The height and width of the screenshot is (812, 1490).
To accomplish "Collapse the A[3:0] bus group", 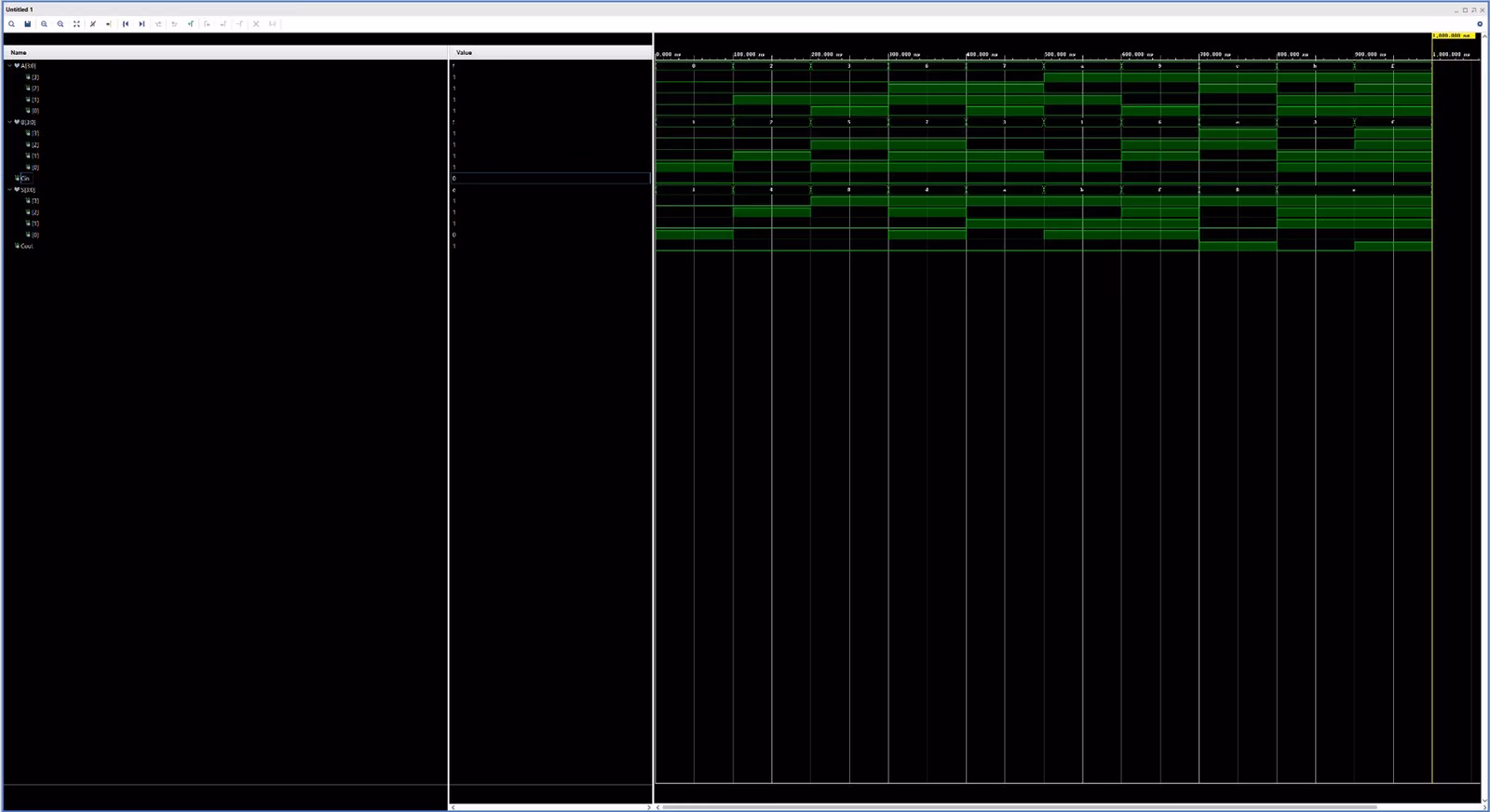I will [9, 66].
